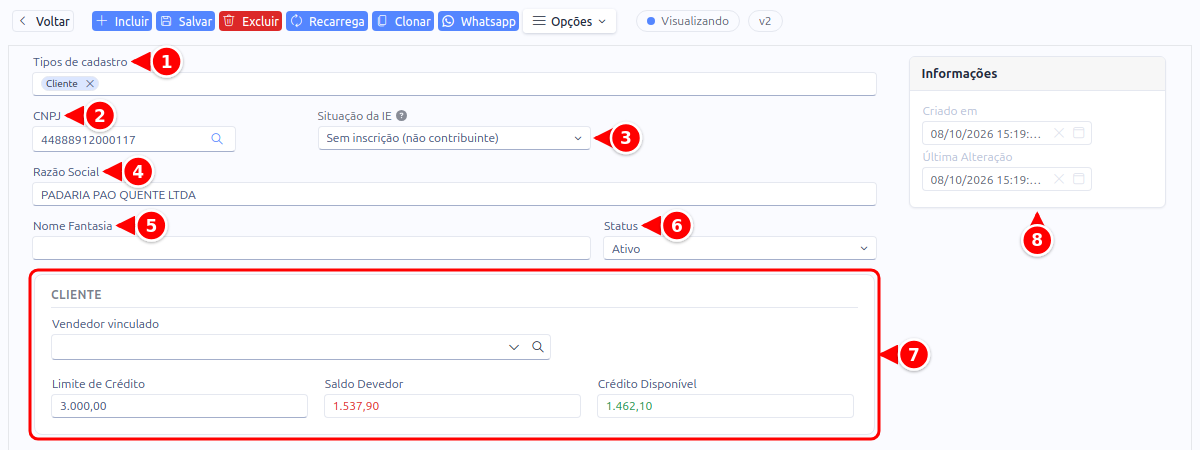
Task: Open Situação da IE help icon
Action: [x=402, y=116]
